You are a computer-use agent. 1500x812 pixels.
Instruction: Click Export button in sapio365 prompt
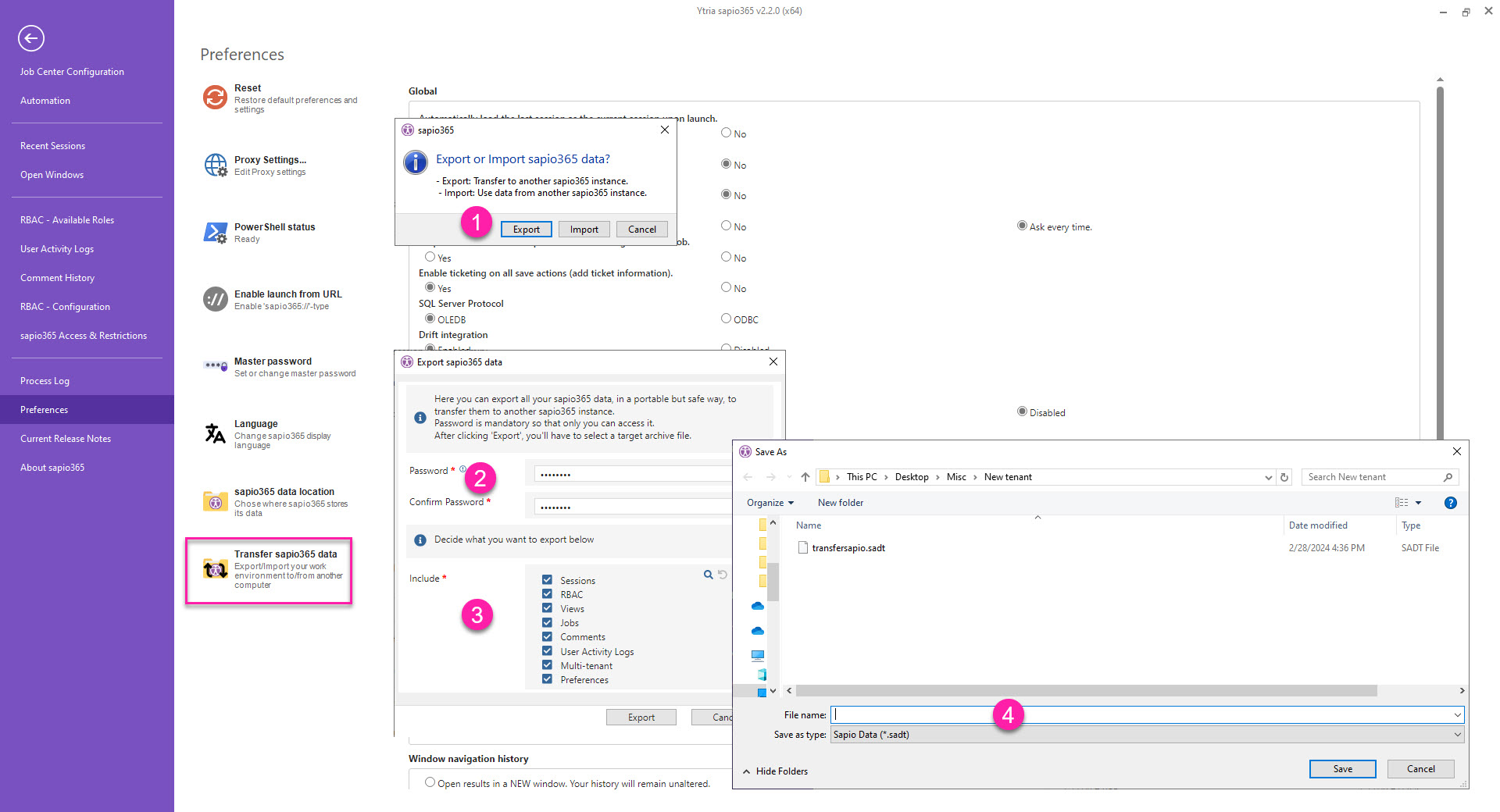[x=527, y=230]
